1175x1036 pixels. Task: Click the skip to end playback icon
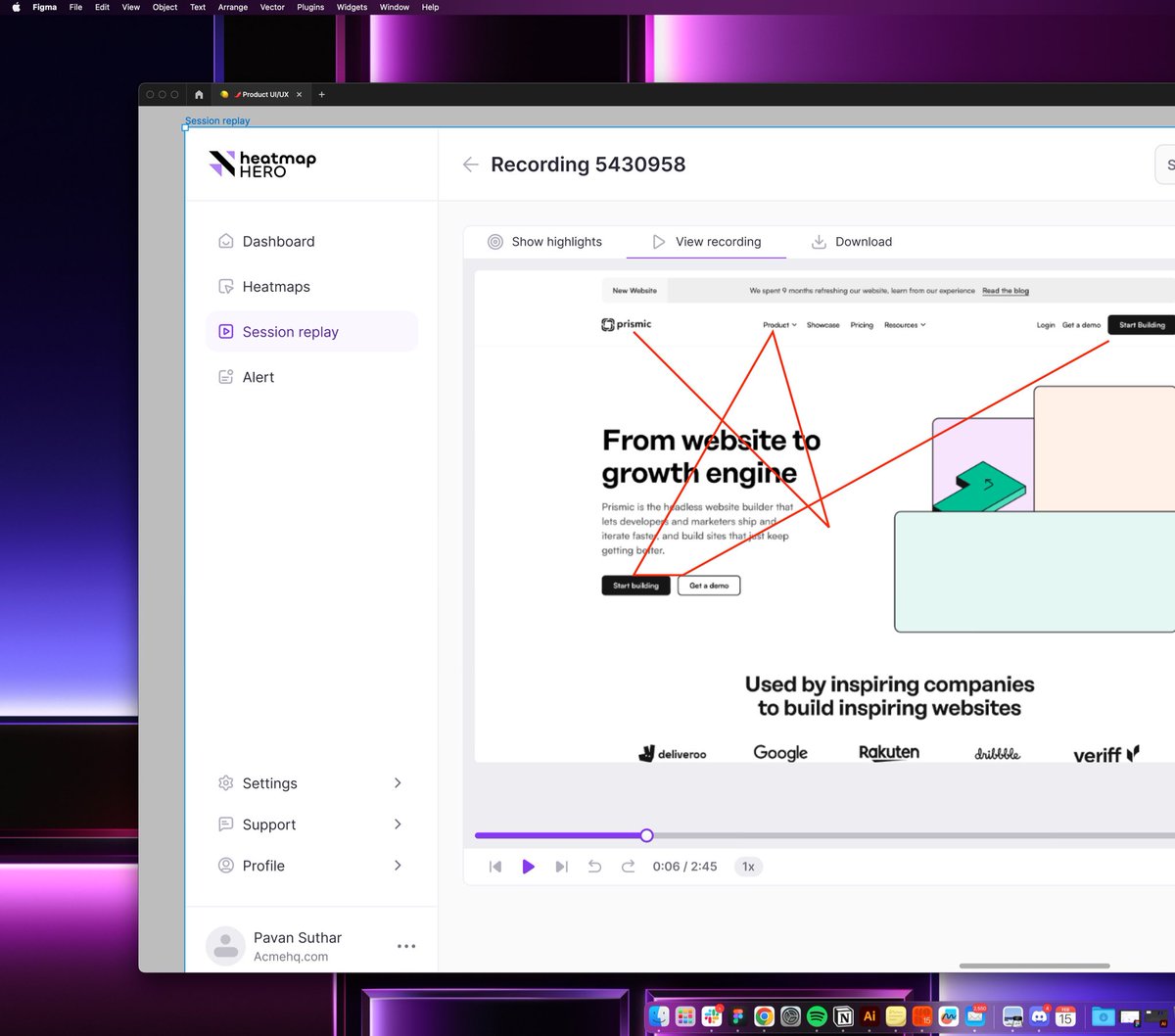tap(561, 867)
